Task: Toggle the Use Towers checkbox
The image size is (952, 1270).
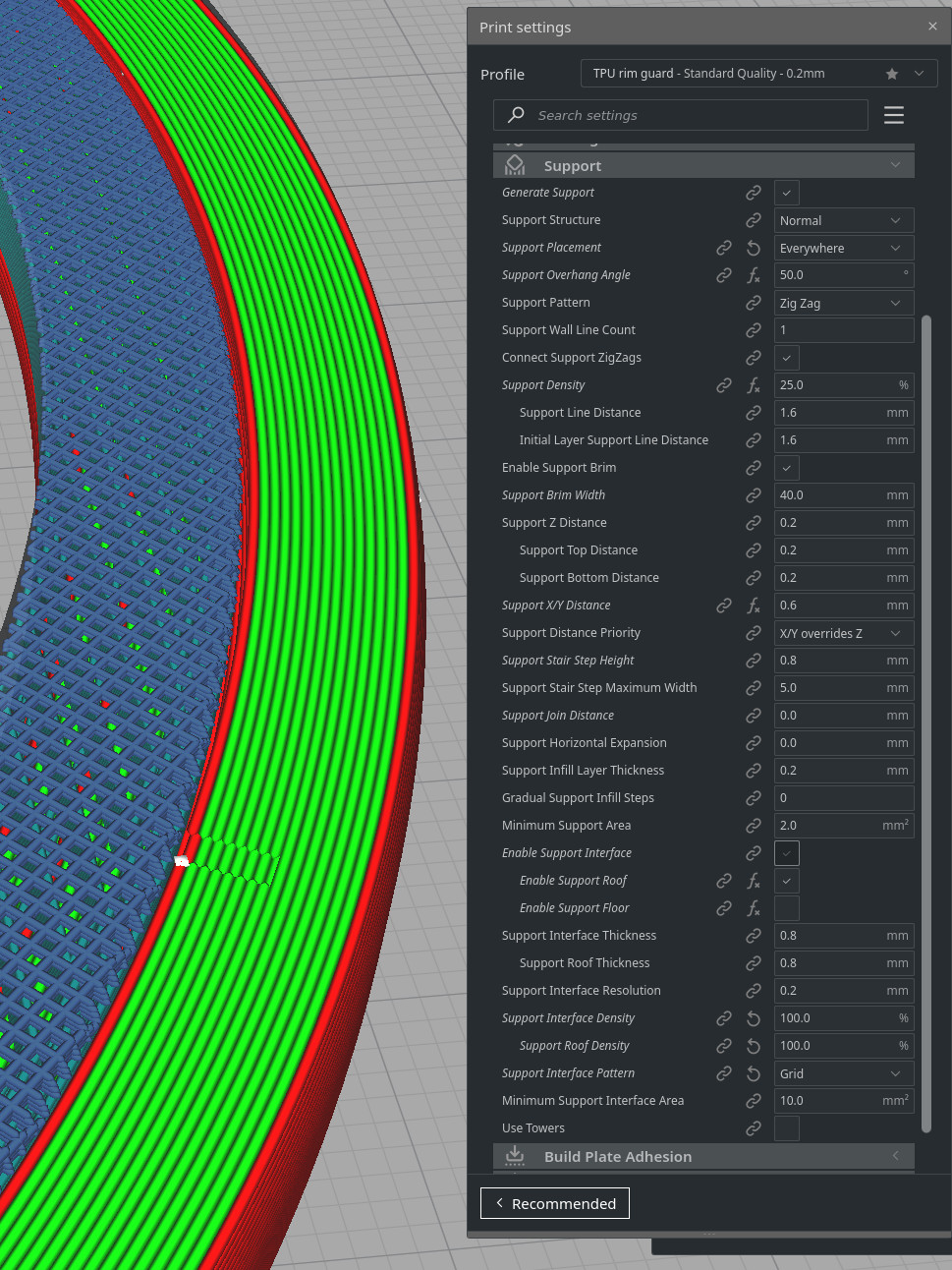Action: tap(787, 1128)
